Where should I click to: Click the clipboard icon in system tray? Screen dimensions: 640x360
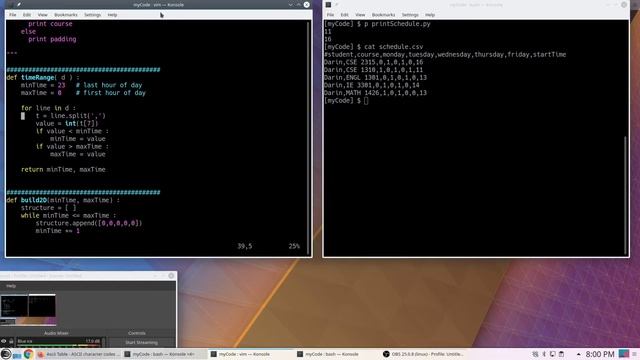click(x=562, y=354)
